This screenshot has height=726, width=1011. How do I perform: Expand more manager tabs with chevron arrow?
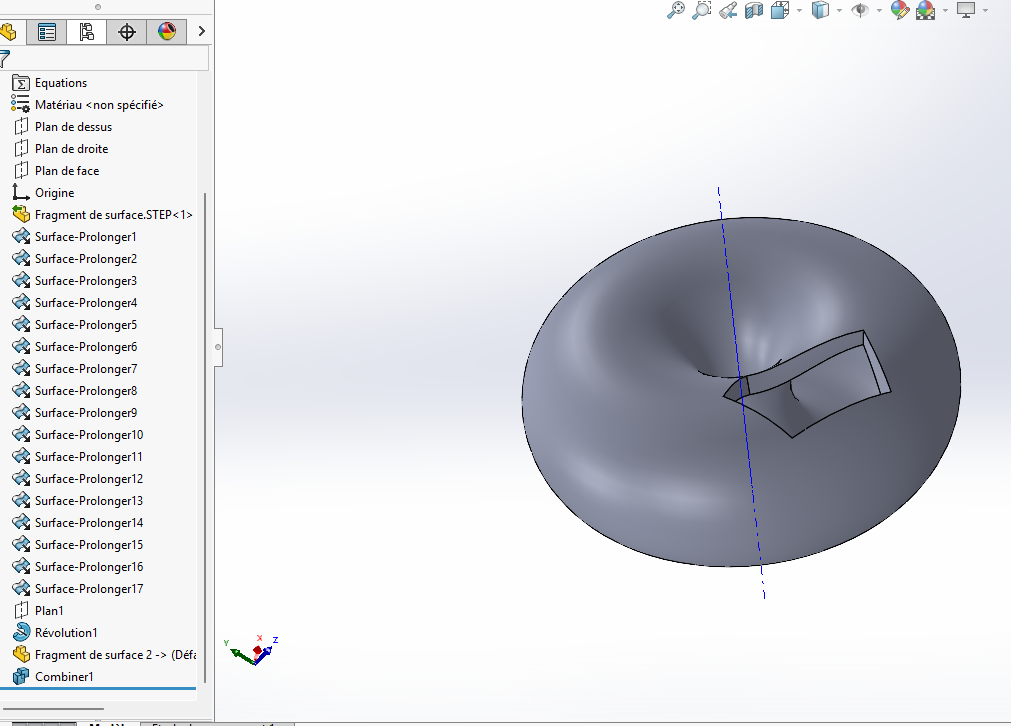coord(202,31)
